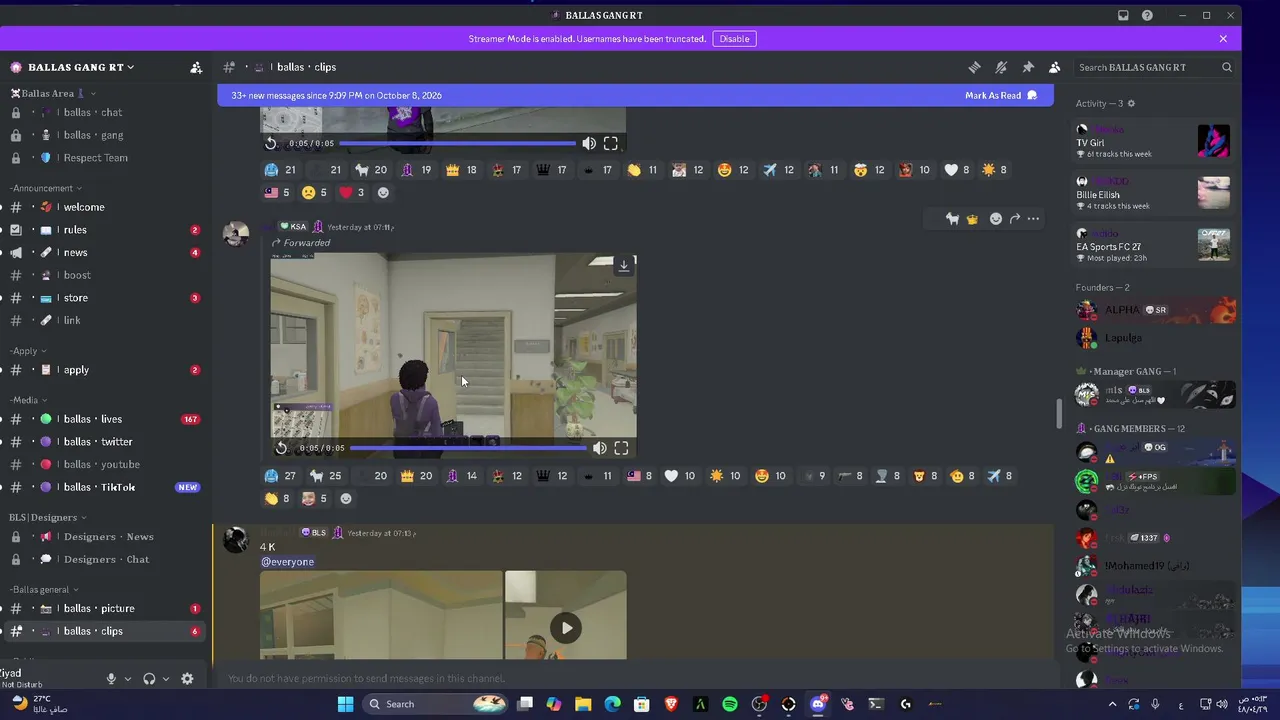Focus the Search BALLAS GANG RT field

(x=1154, y=67)
